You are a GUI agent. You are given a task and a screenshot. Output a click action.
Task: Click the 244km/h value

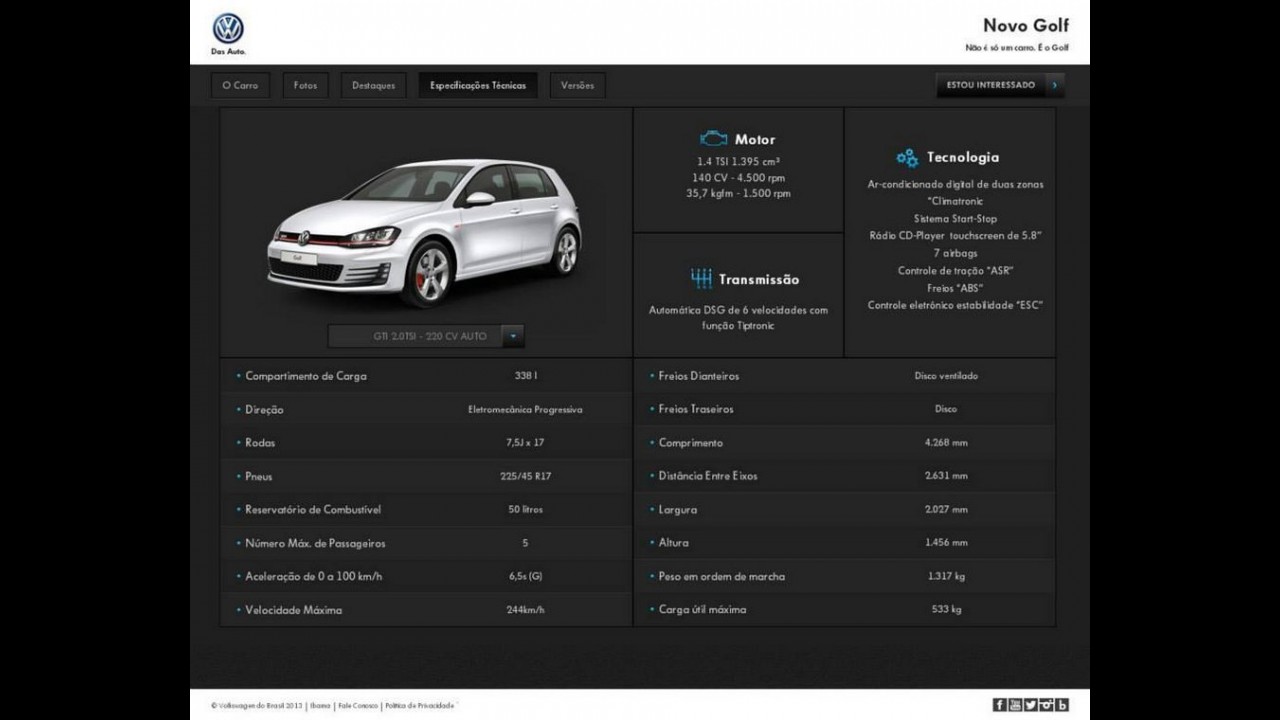point(525,610)
